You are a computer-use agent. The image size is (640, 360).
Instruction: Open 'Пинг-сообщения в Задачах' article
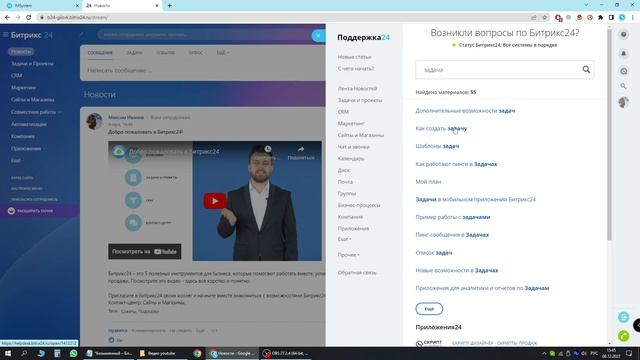pyautogui.click(x=452, y=235)
